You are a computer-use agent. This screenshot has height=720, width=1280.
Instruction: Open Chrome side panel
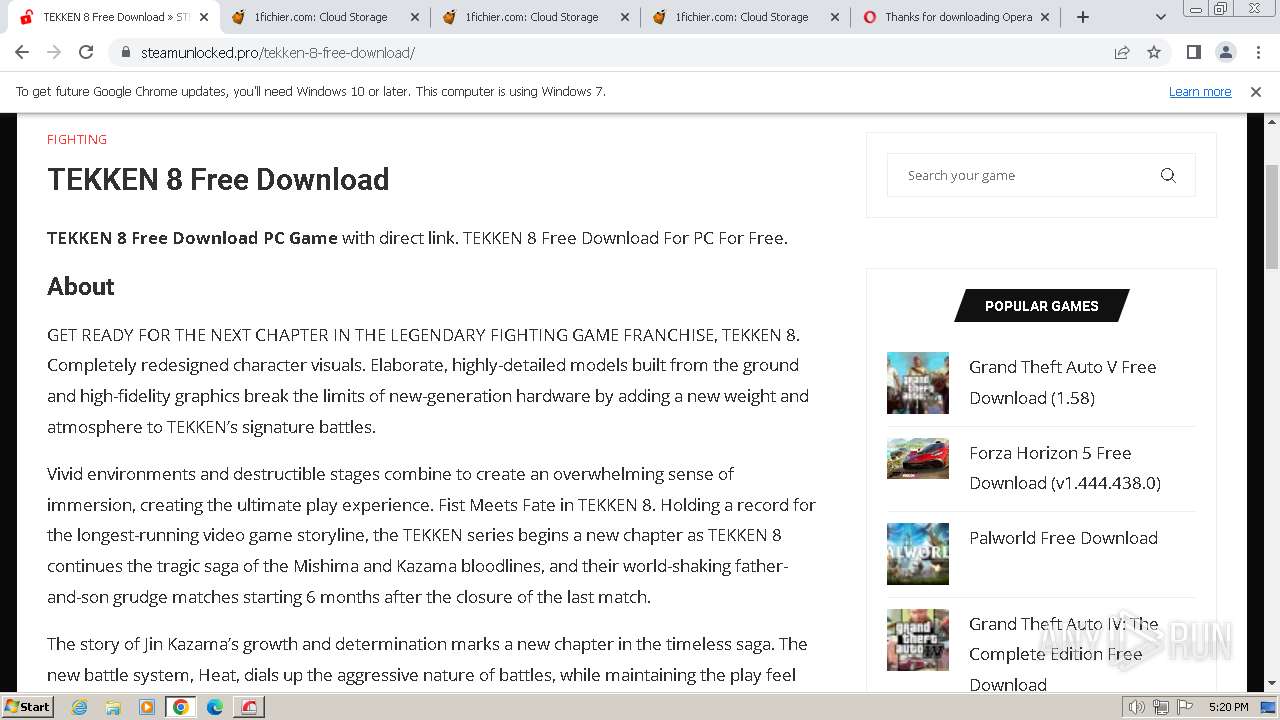pyautogui.click(x=1193, y=52)
